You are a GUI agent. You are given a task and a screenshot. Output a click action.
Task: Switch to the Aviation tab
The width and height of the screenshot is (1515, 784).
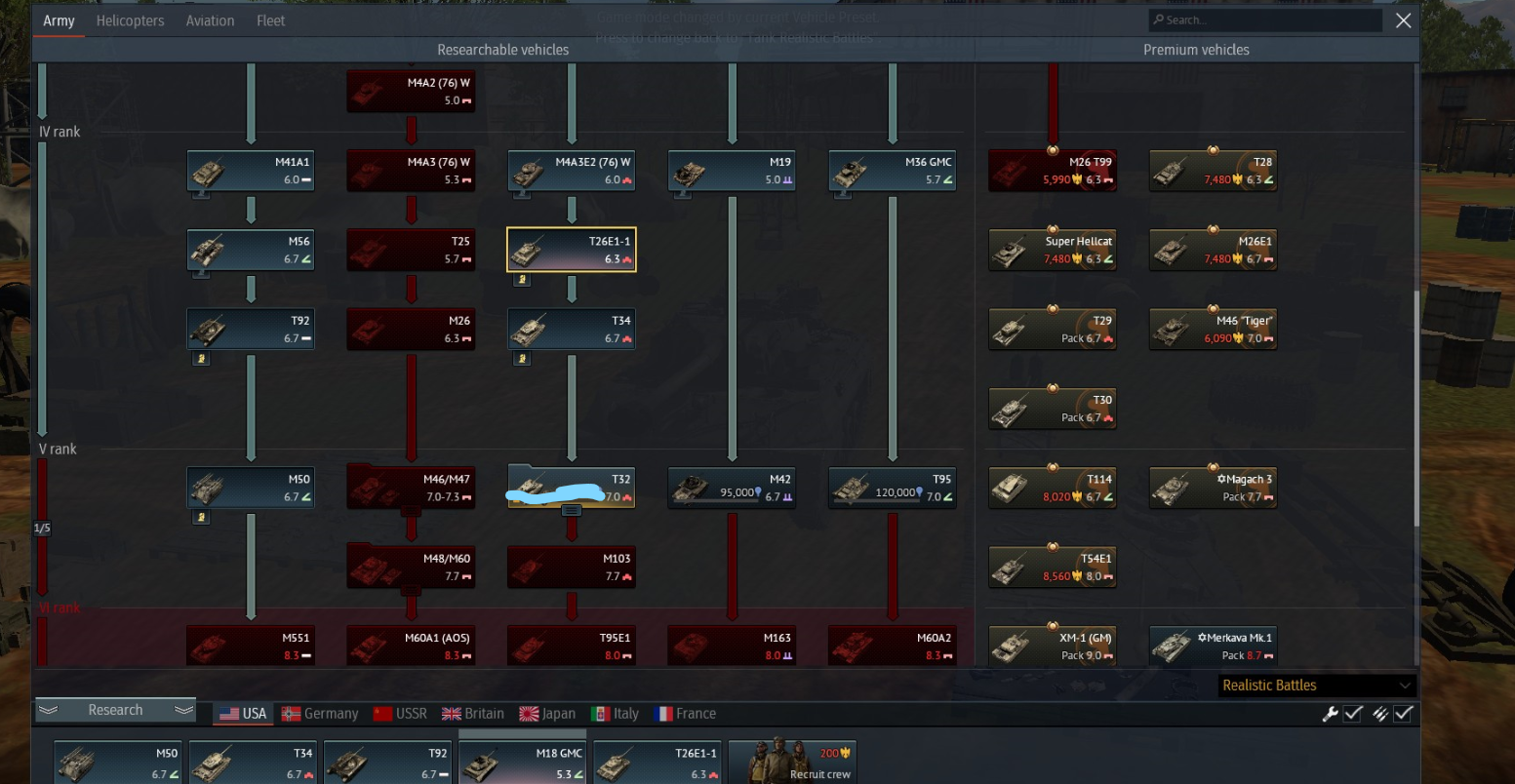[210, 20]
